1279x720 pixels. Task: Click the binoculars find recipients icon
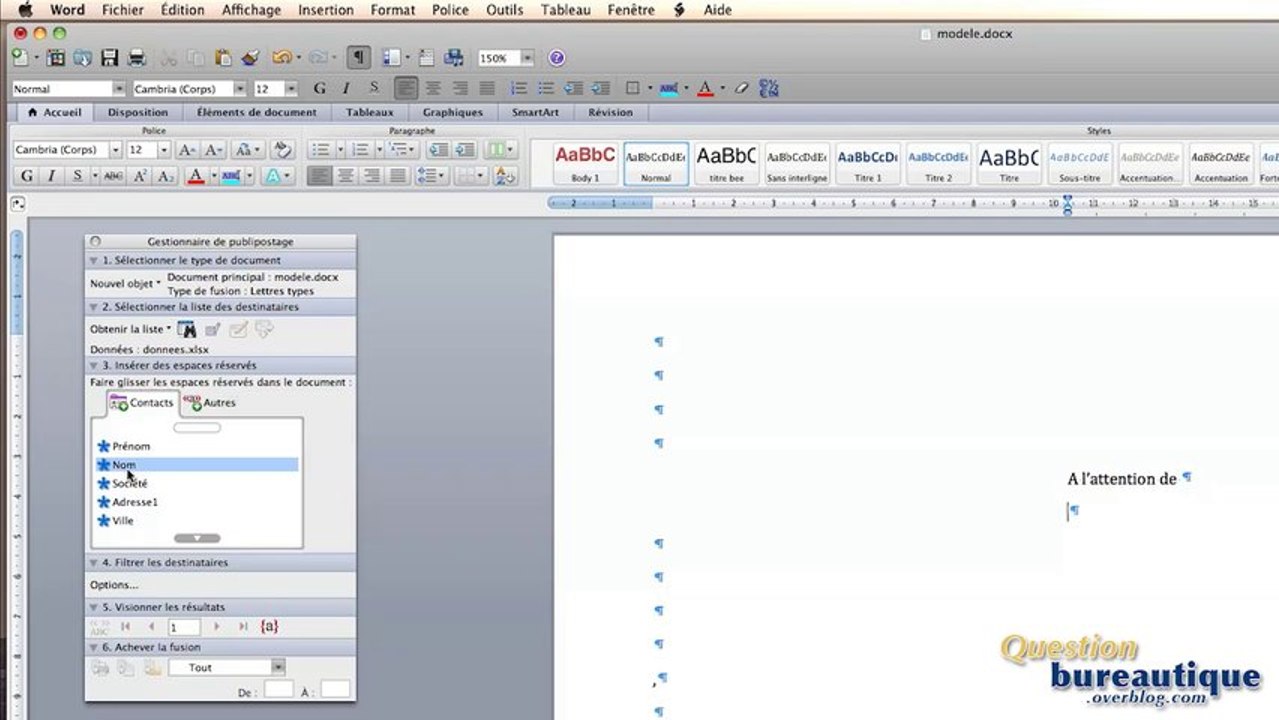pos(186,329)
